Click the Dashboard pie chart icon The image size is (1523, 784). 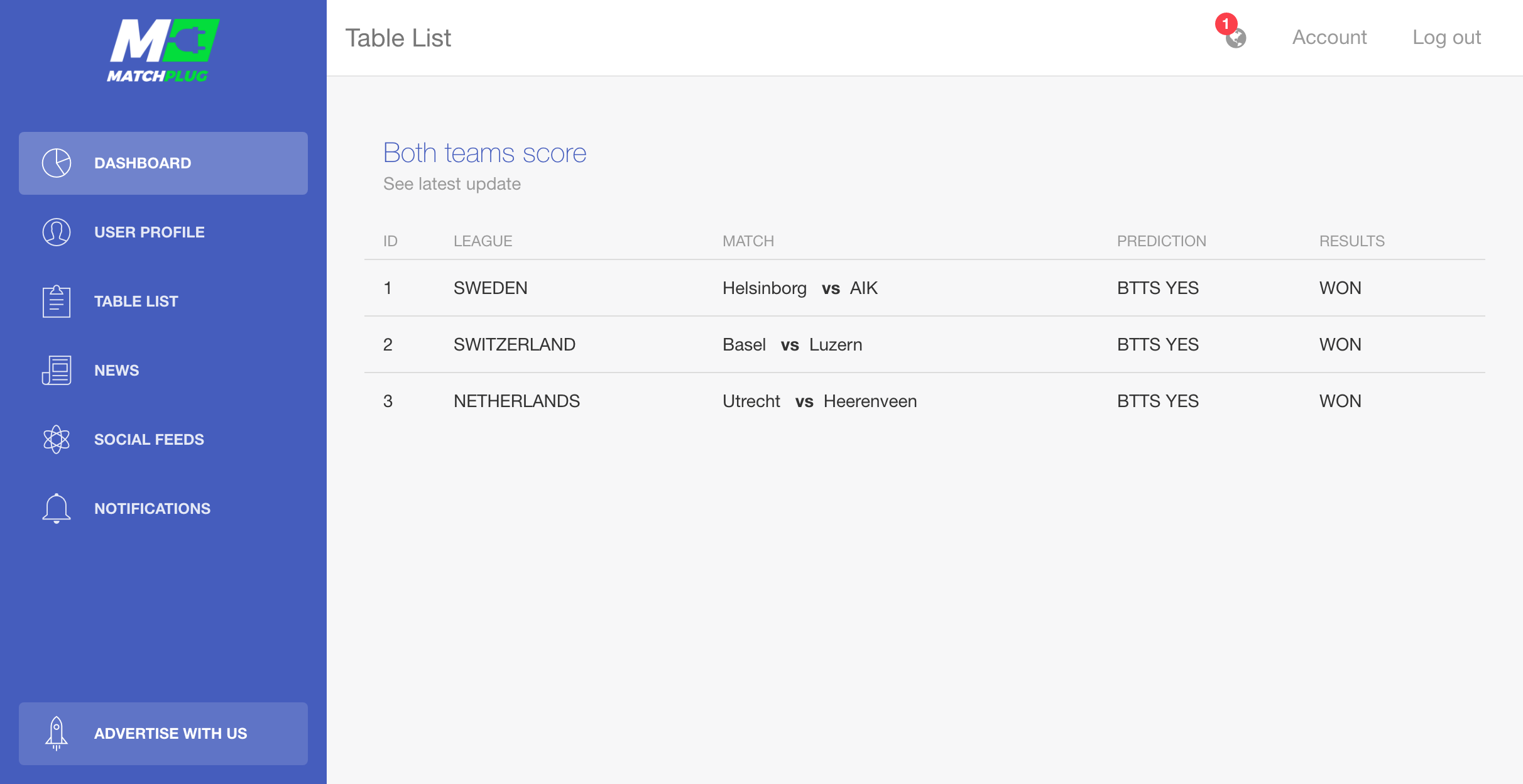pyautogui.click(x=57, y=163)
